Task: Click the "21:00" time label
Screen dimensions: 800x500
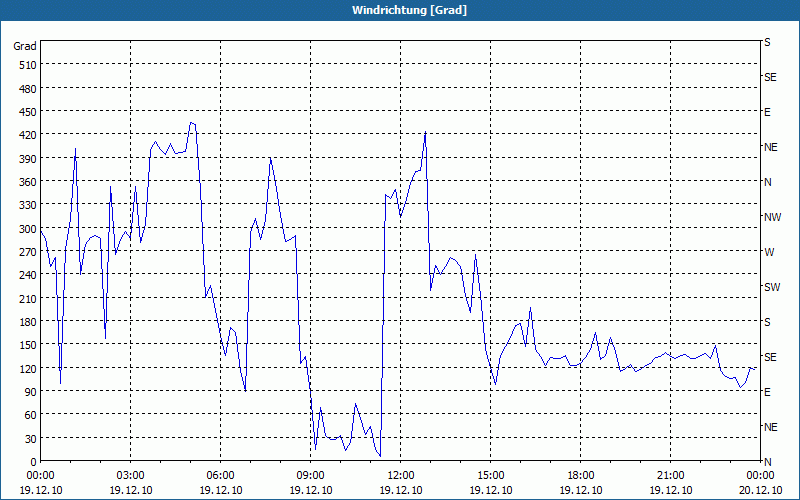Action: pyautogui.click(x=670, y=476)
